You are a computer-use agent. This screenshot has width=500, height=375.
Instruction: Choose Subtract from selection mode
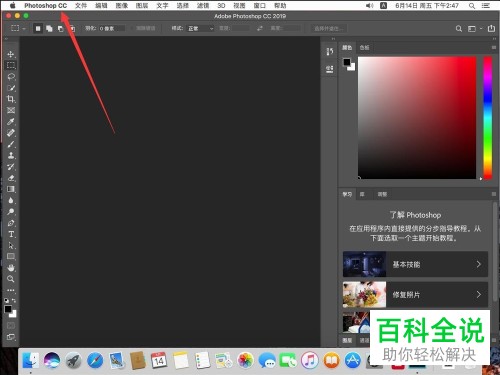pyautogui.click(x=61, y=29)
